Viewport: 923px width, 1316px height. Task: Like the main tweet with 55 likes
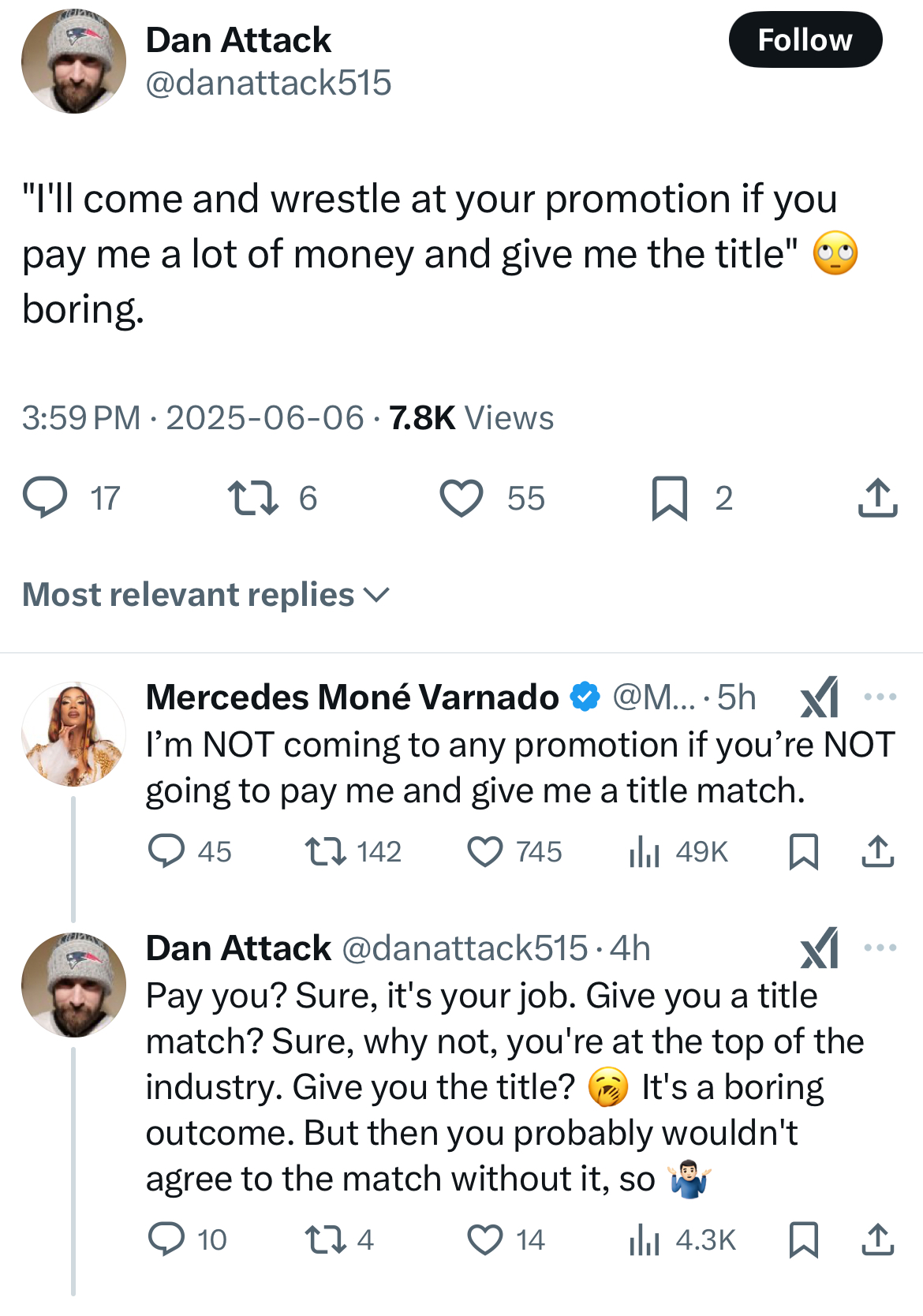[461, 498]
